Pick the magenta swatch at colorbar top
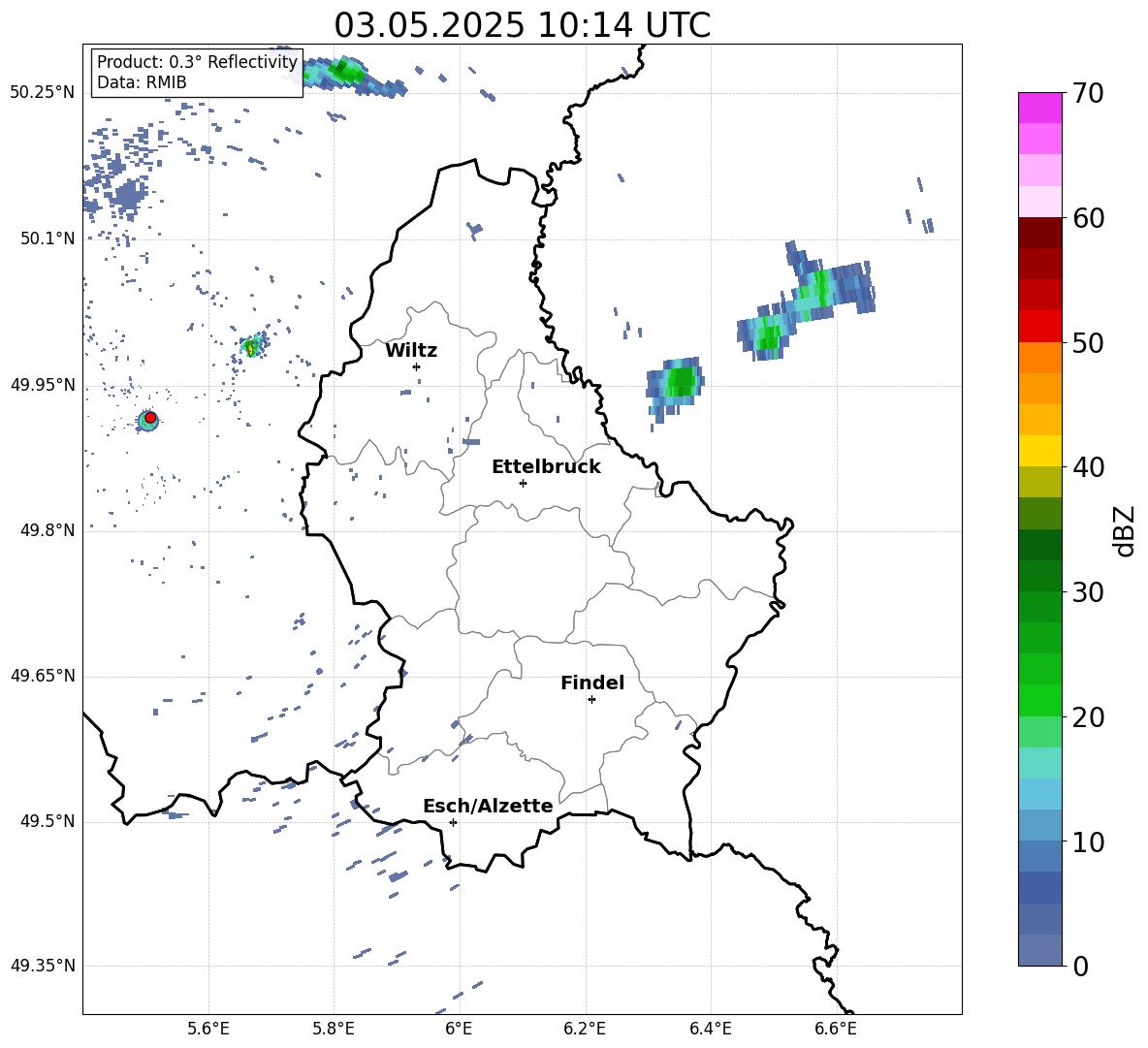The width and height of the screenshot is (1148, 1048). [x=1039, y=108]
